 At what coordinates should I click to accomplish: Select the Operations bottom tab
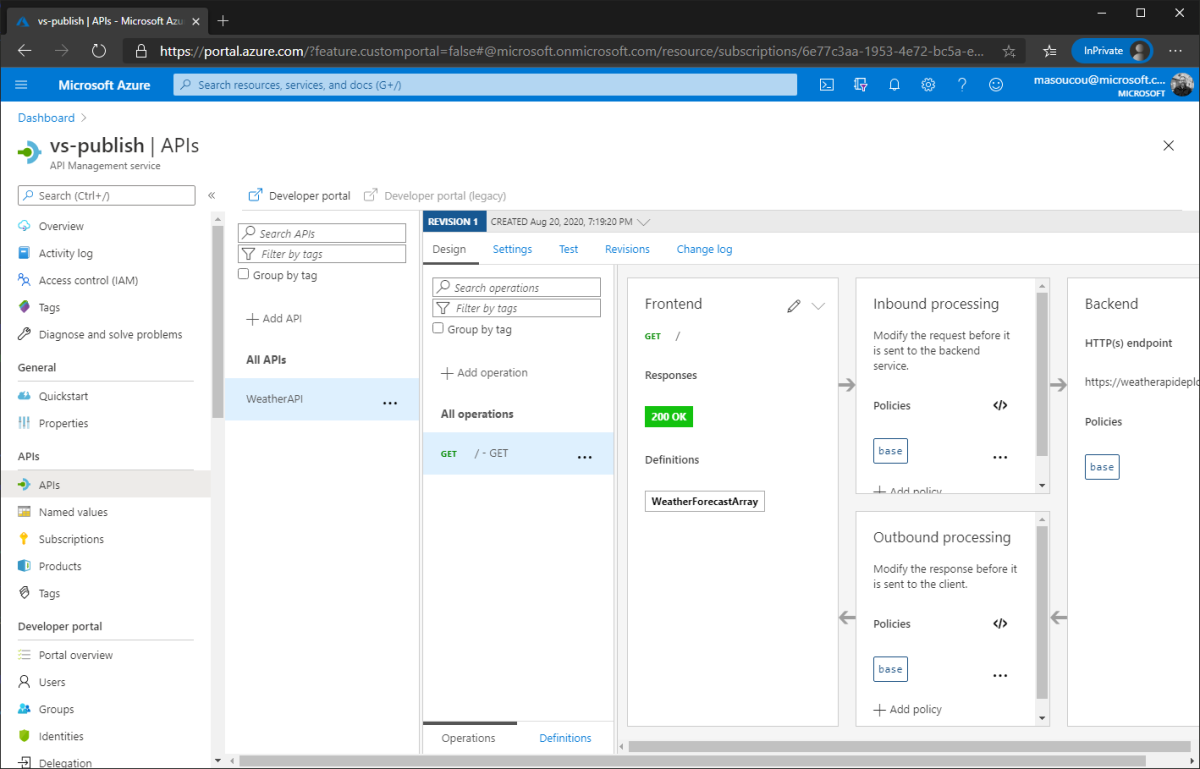[468, 738]
